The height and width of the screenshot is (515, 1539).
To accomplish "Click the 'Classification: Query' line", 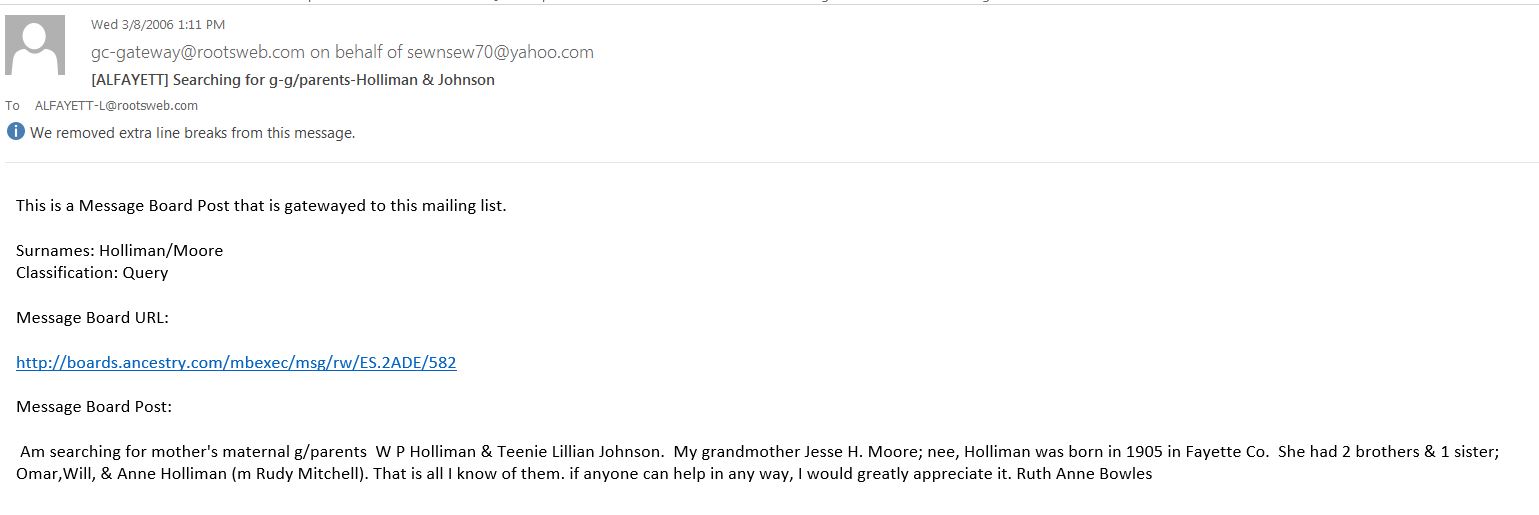I will pyautogui.click(x=92, y=272).
